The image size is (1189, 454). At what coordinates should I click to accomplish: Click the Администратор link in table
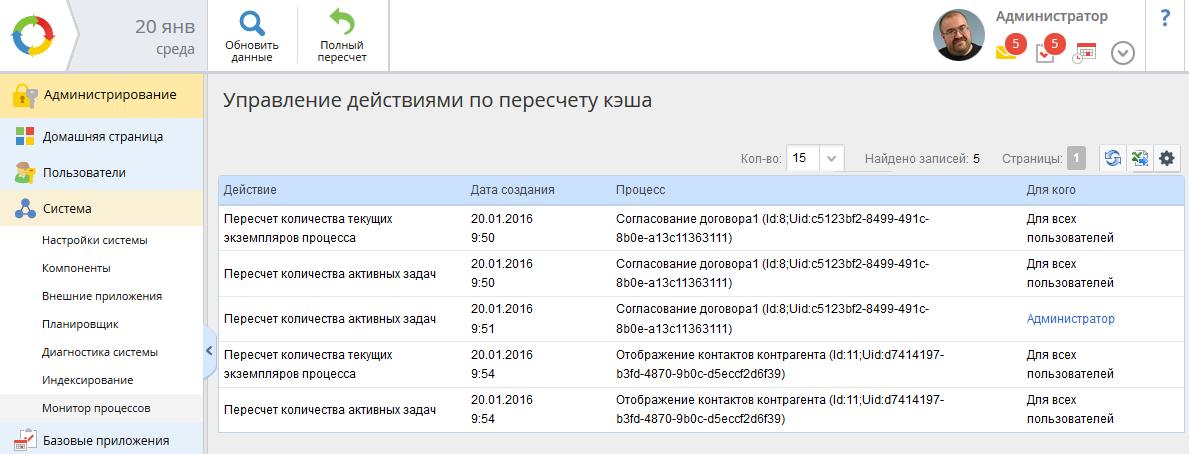click(x=1071, y=319)
